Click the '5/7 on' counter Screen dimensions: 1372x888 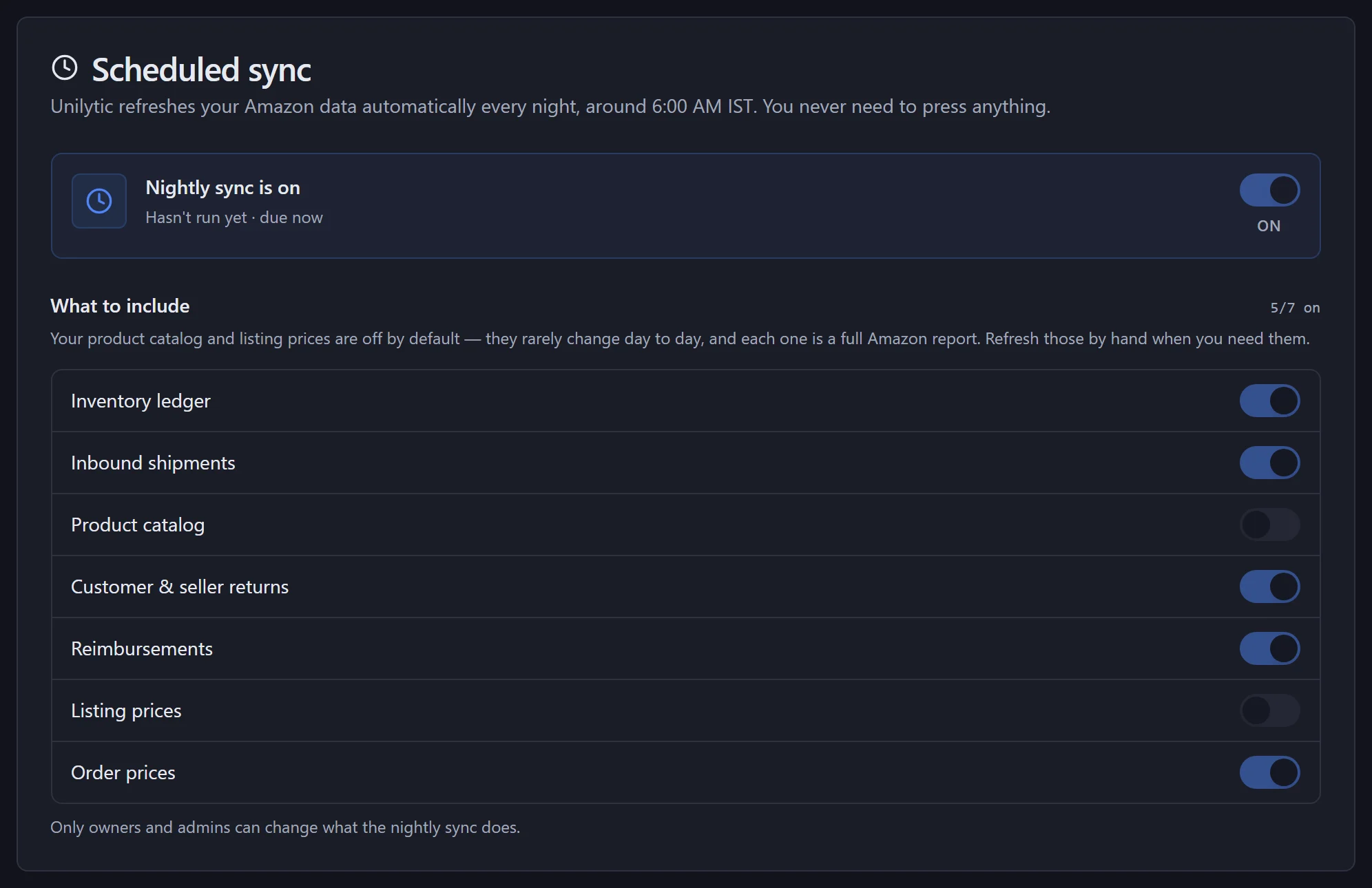(1295, 308)
